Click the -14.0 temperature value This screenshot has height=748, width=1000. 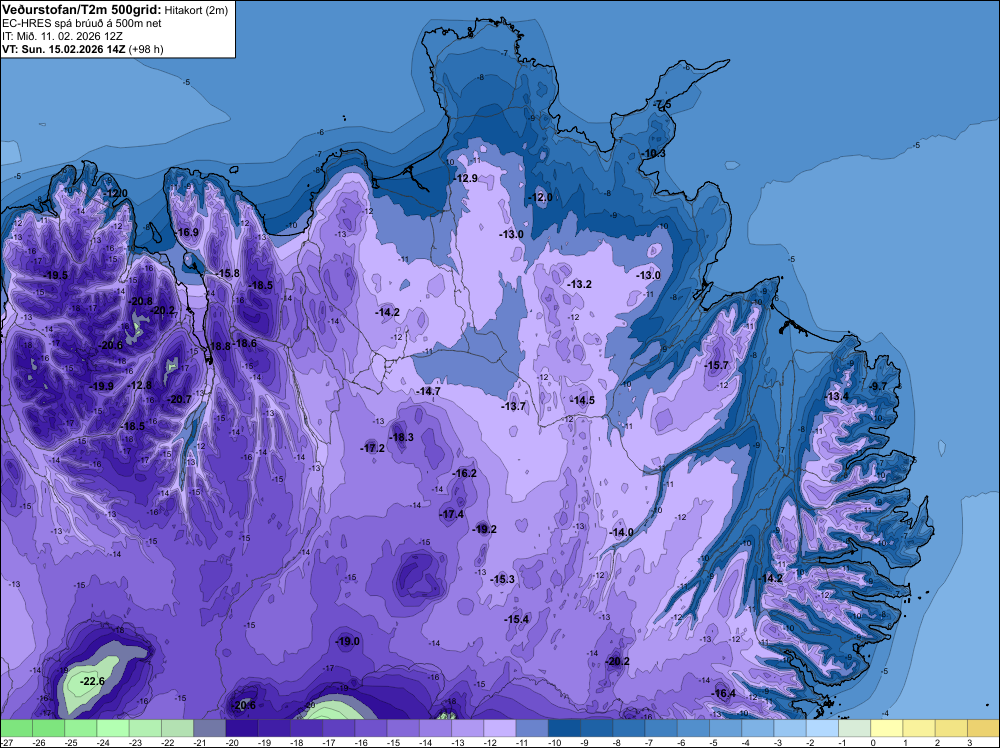621,532
